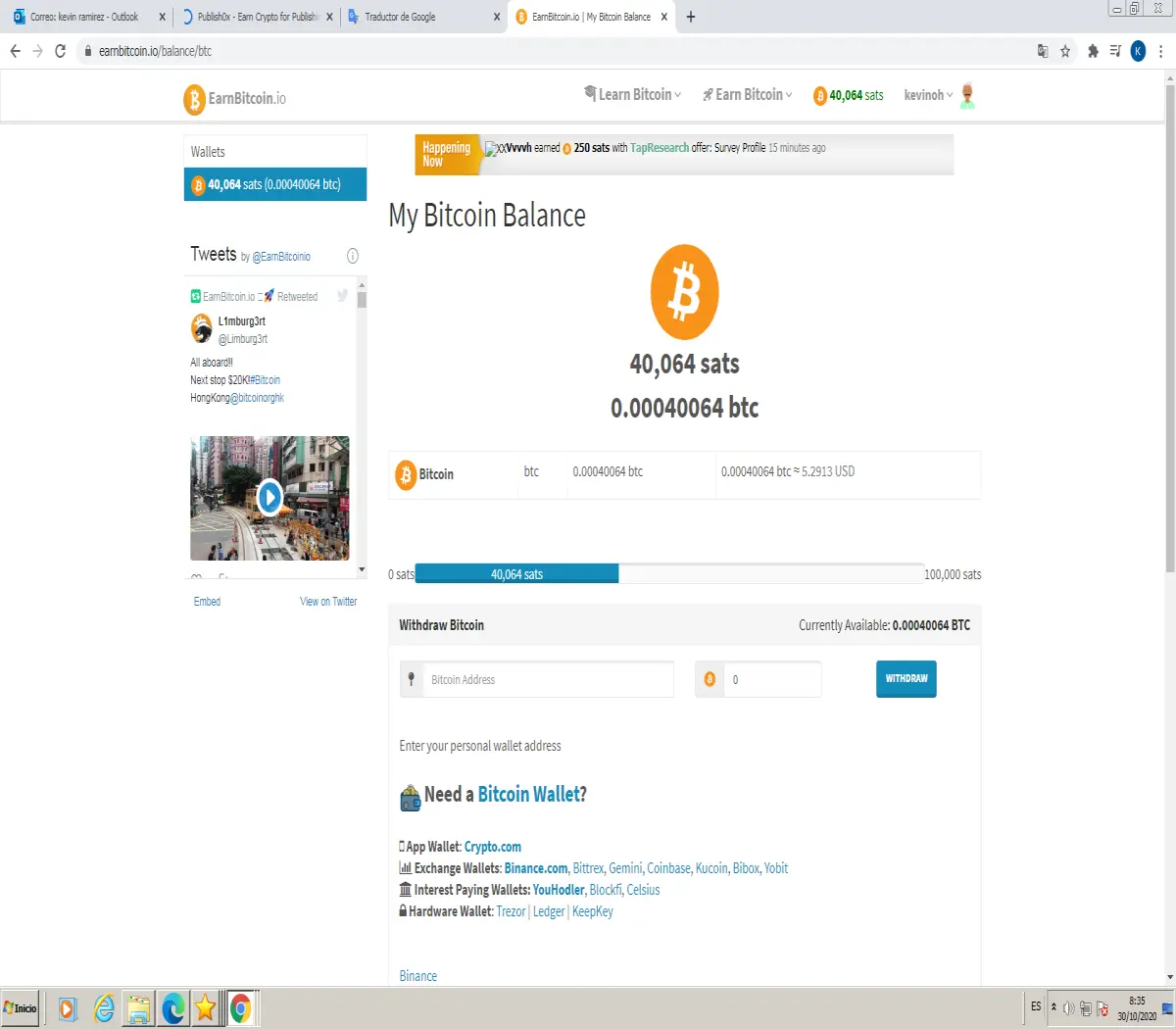Open the Earn Bitcoin dropdown menu

pos(748,94)
